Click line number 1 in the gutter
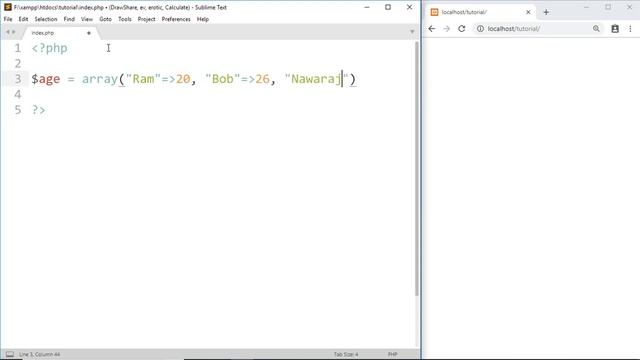 coord(18,48)
